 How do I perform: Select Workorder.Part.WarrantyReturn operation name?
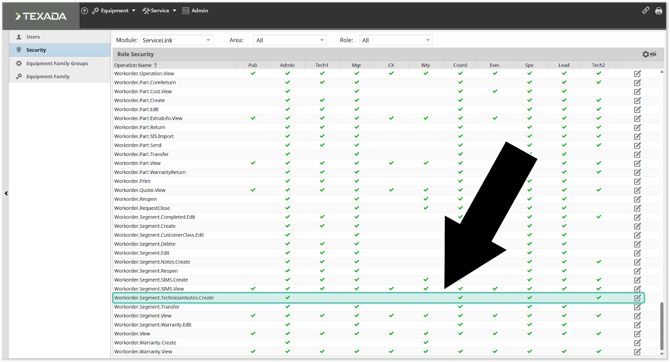(150, 172)
